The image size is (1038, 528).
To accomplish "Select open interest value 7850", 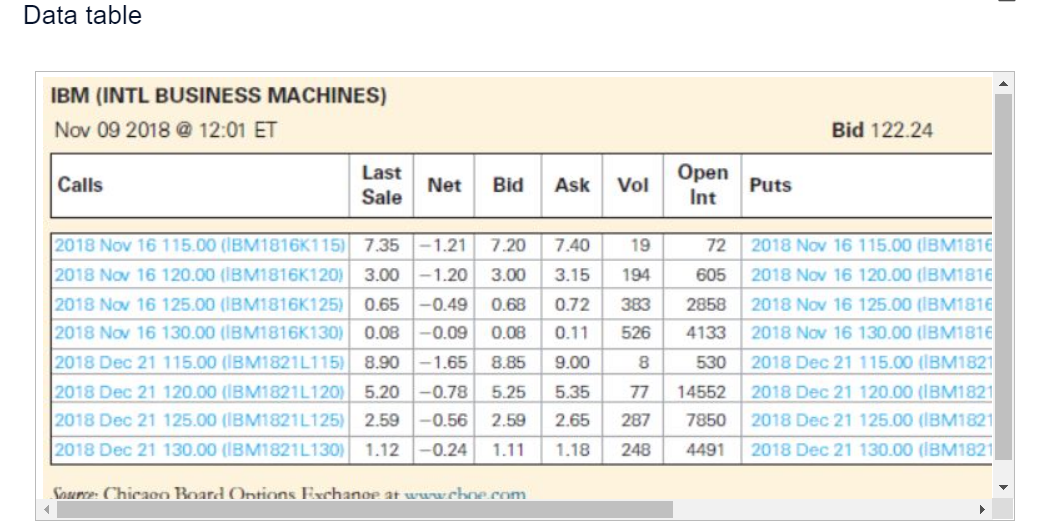I will point(706,420).
